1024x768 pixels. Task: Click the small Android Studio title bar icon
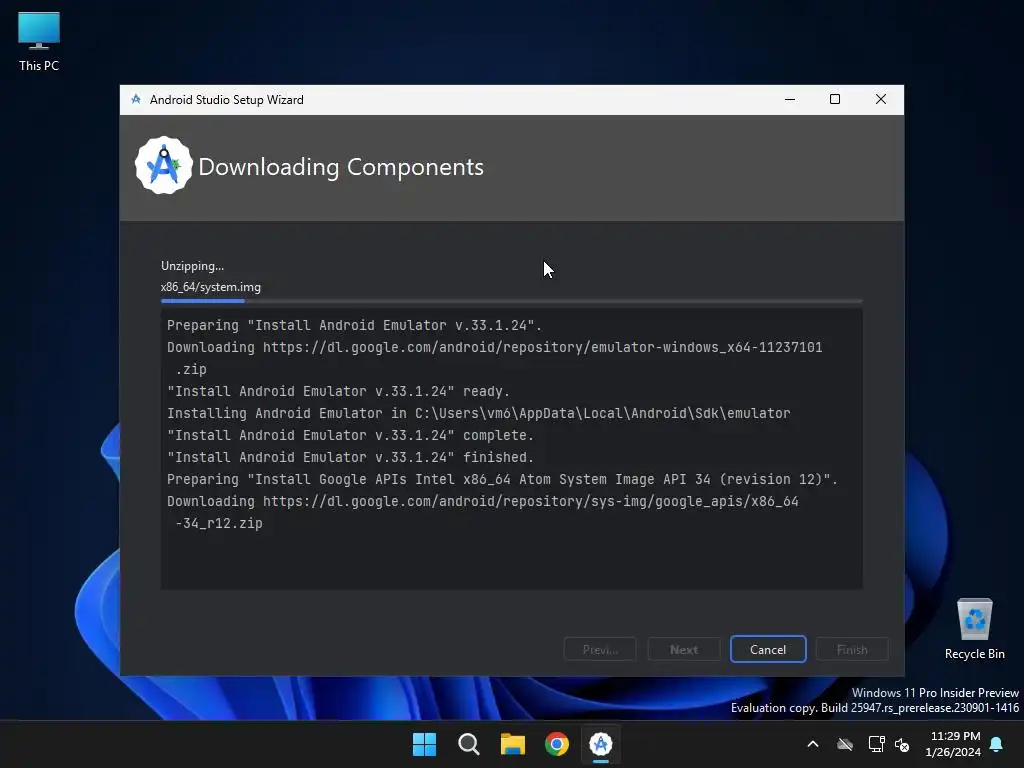click(136, 99)
